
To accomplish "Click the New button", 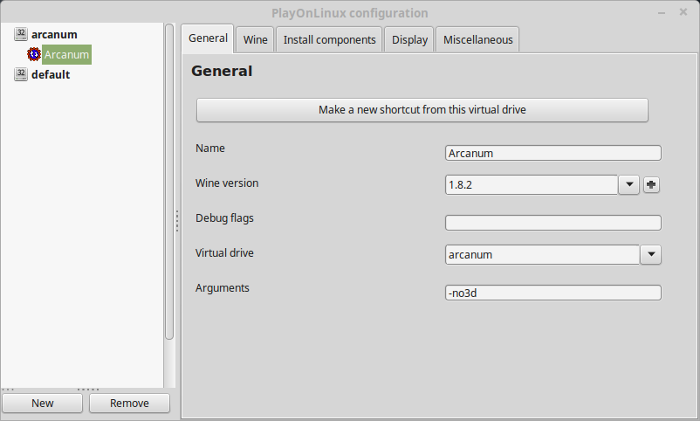I will click(x=42, y=403).
